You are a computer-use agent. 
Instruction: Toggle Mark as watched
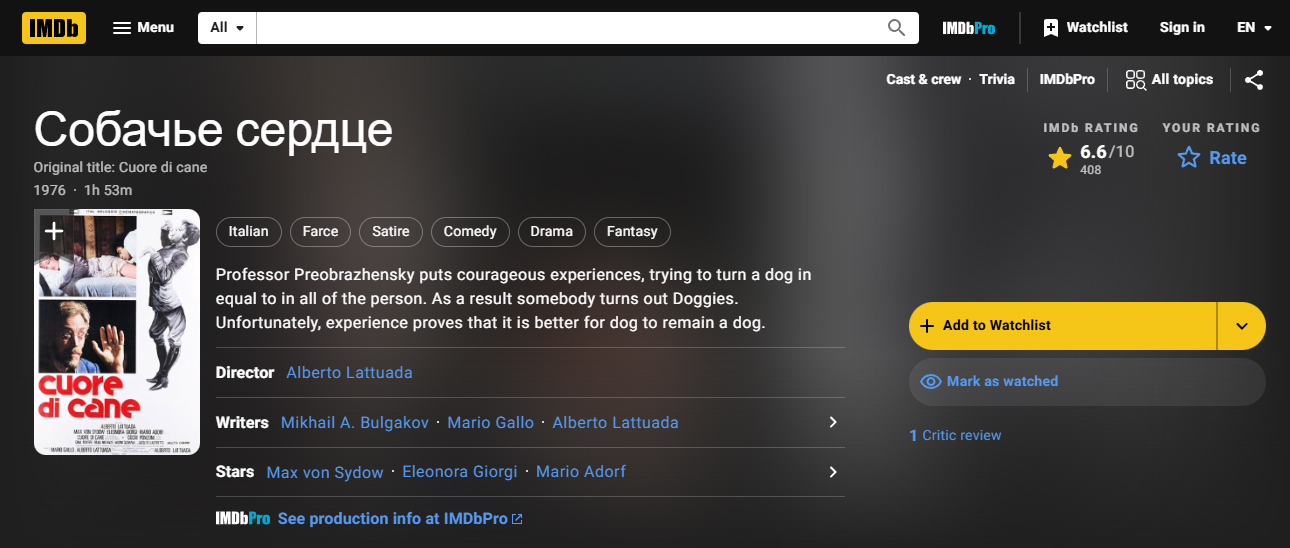click(x=1087, y=381)
